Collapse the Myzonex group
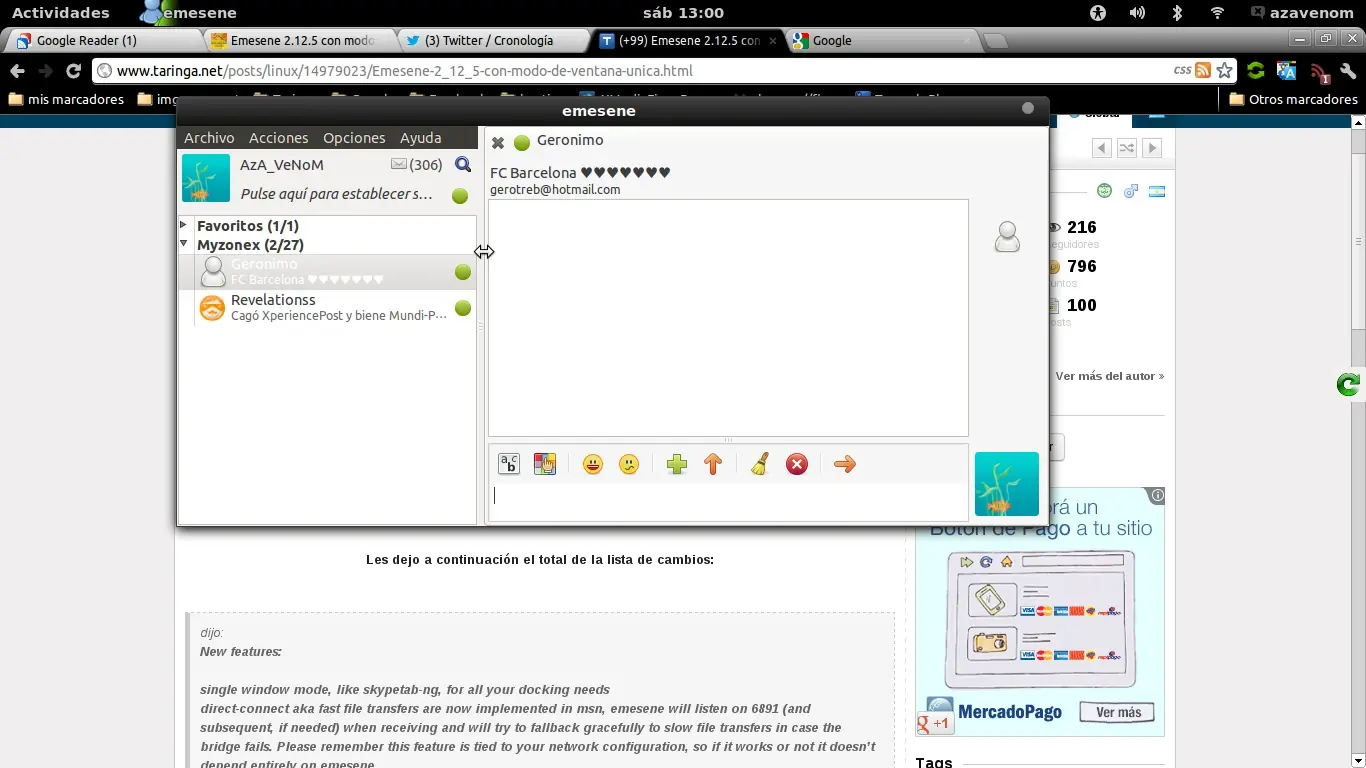1366x768 pixels. 183,244
